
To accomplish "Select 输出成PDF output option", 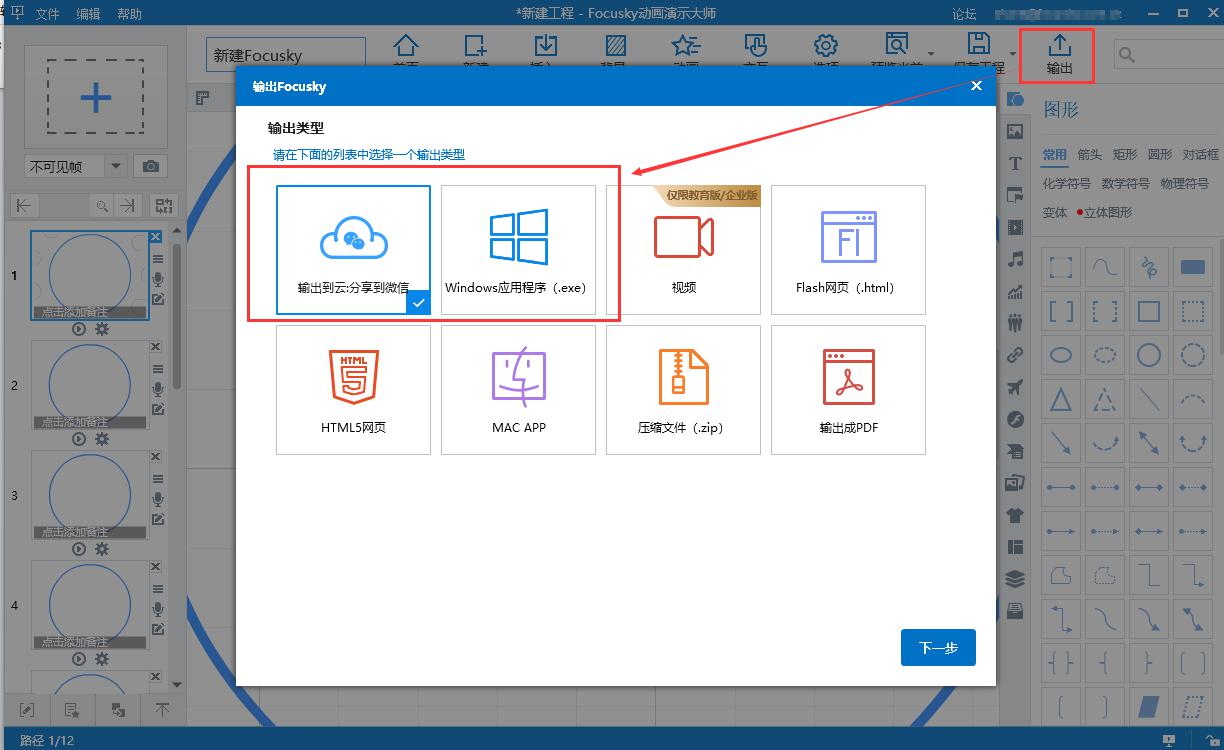I will tap(848, 389).
